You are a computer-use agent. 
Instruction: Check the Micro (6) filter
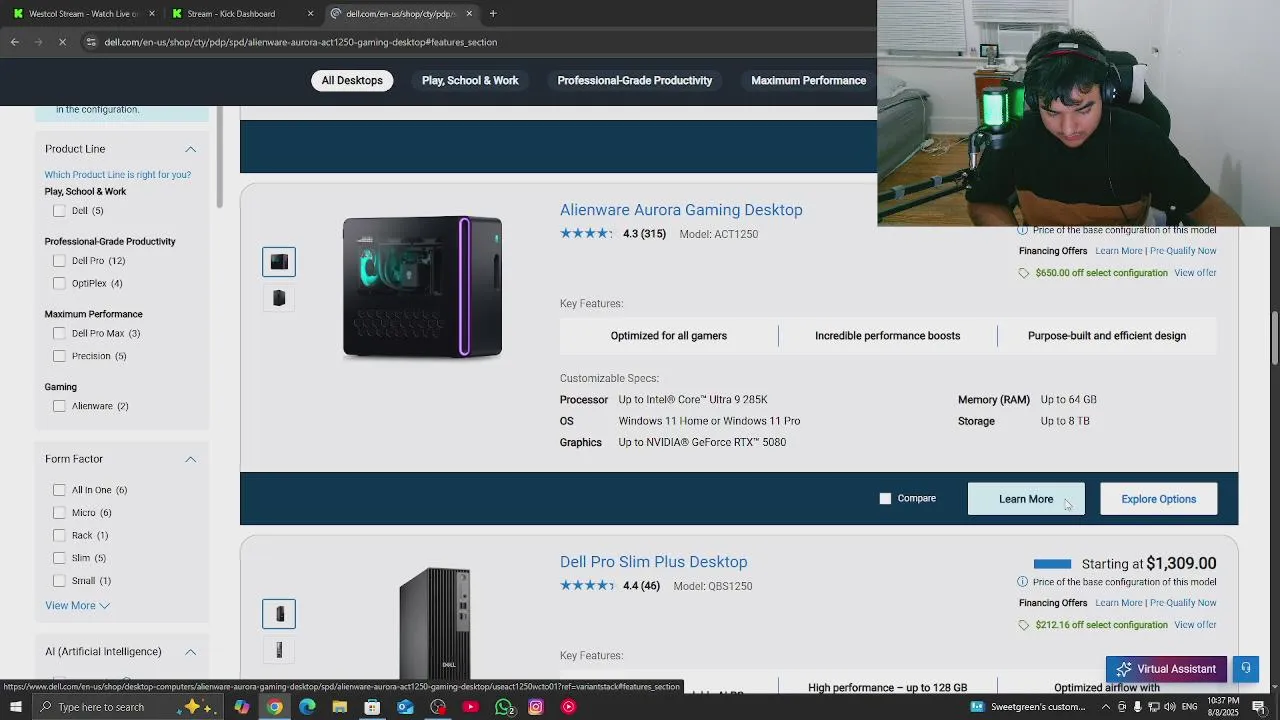pos(59,513)
